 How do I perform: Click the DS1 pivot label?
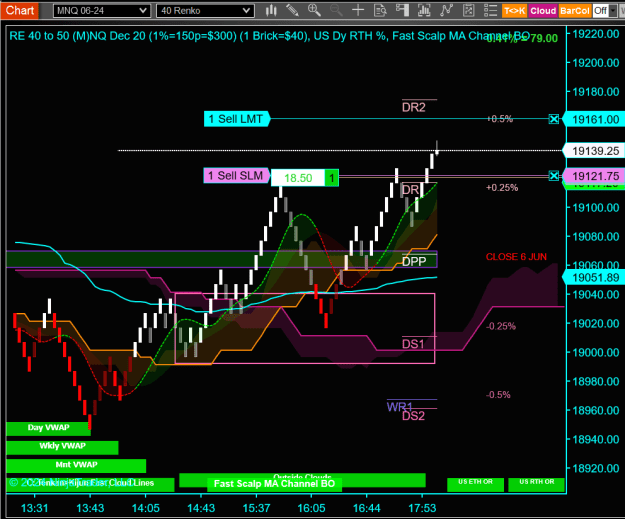(x=413, y=344)
